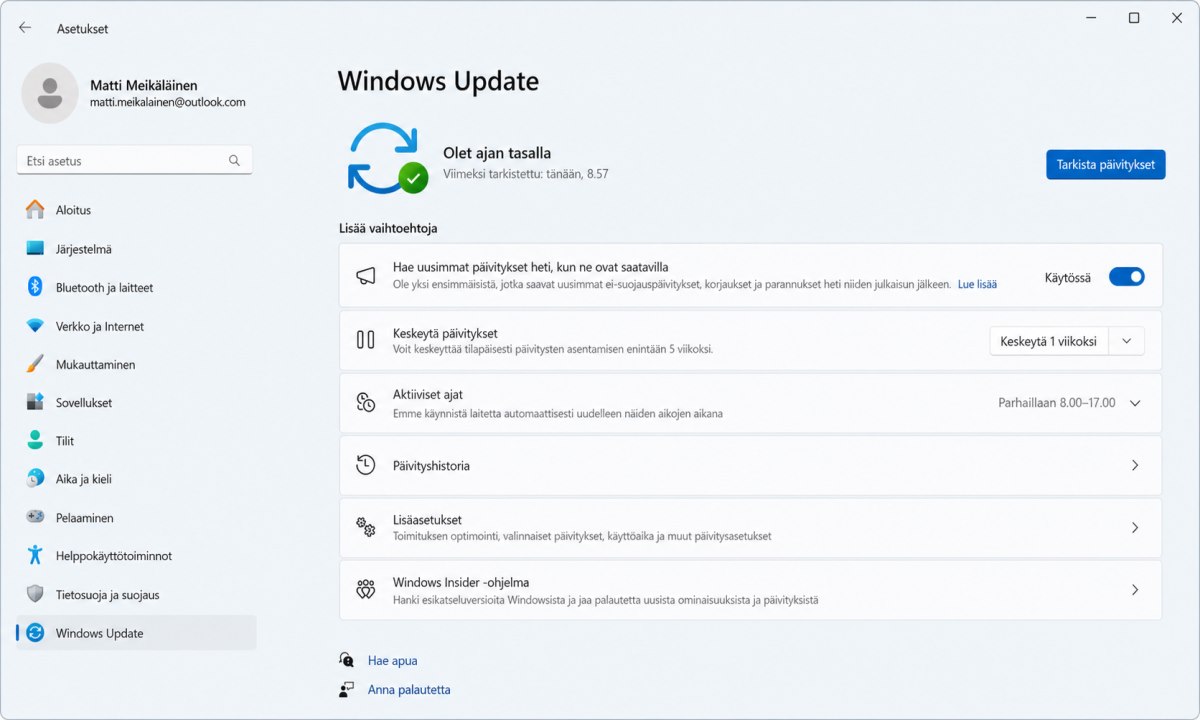The image size is (1200, 720).
Task: Click the Järjestelmä monitor icon
Action: point(35,249)
